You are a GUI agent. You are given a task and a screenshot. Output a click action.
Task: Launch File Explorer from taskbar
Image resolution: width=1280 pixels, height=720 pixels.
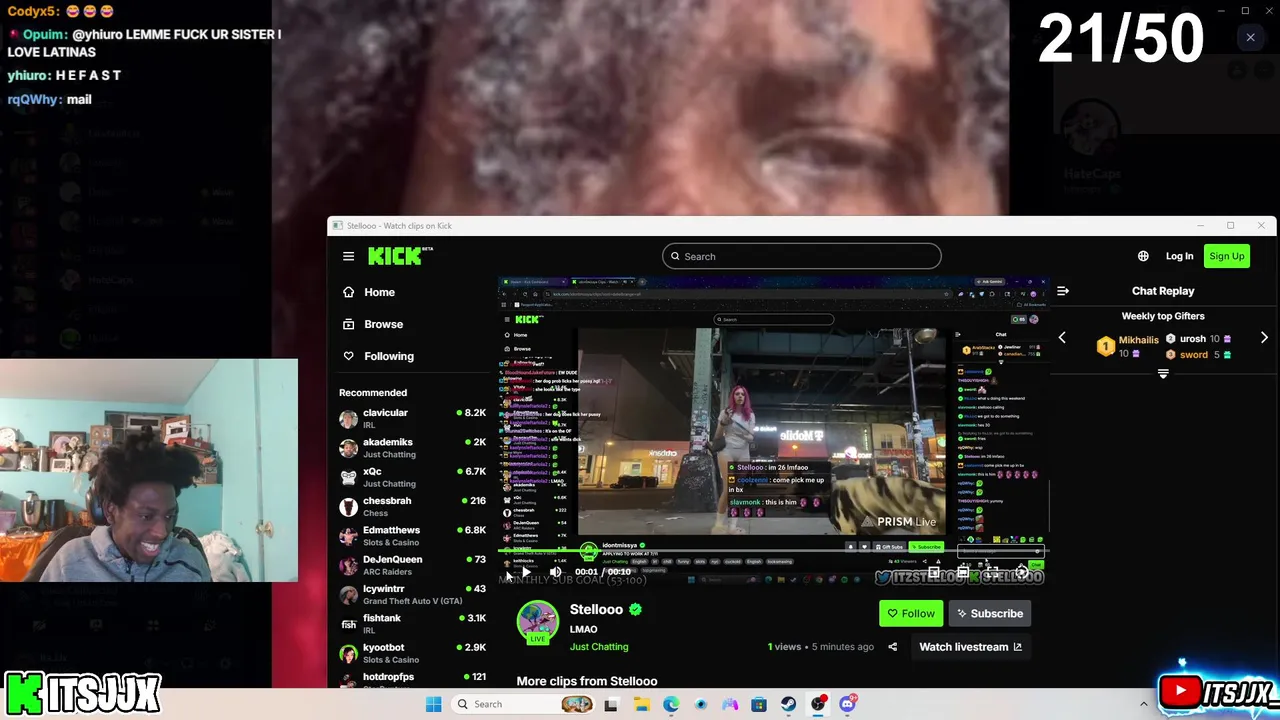tap(641, 704)
